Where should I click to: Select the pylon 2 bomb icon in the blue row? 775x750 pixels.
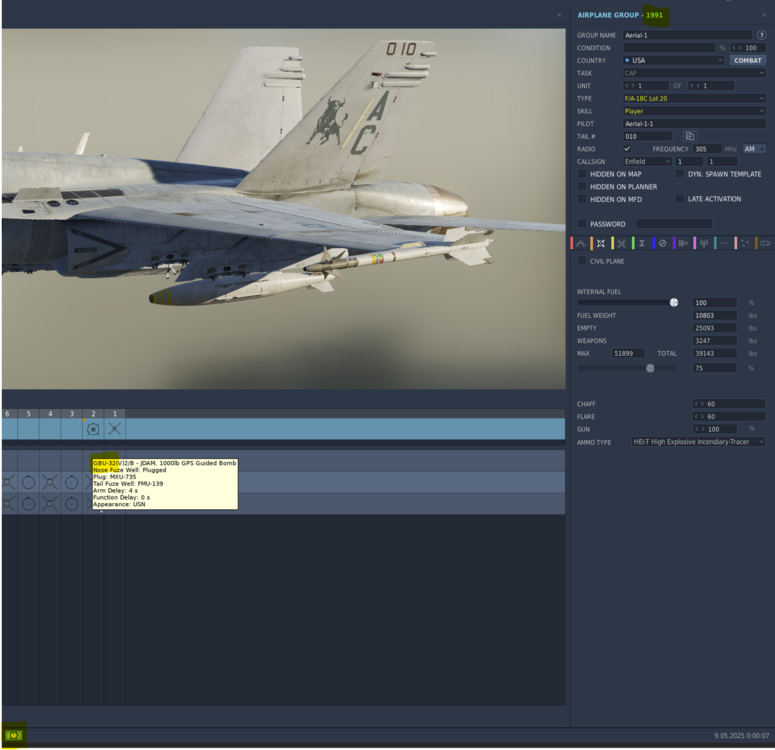pos(93,429)
